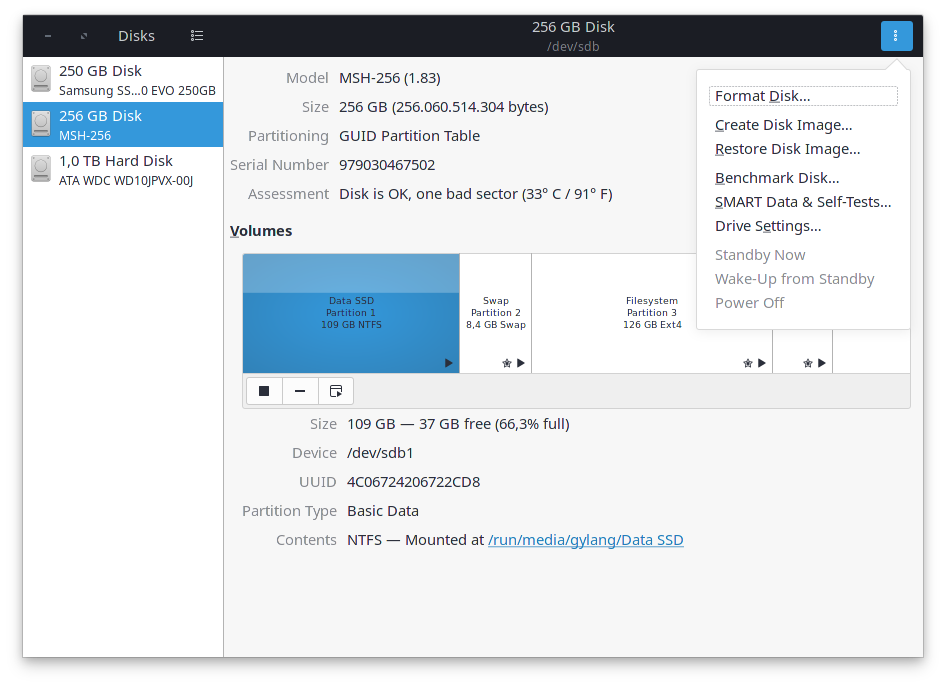Click the Samsung SSD drive icon in sidebar
The image size is (946, 688).
tap(40, 79)
